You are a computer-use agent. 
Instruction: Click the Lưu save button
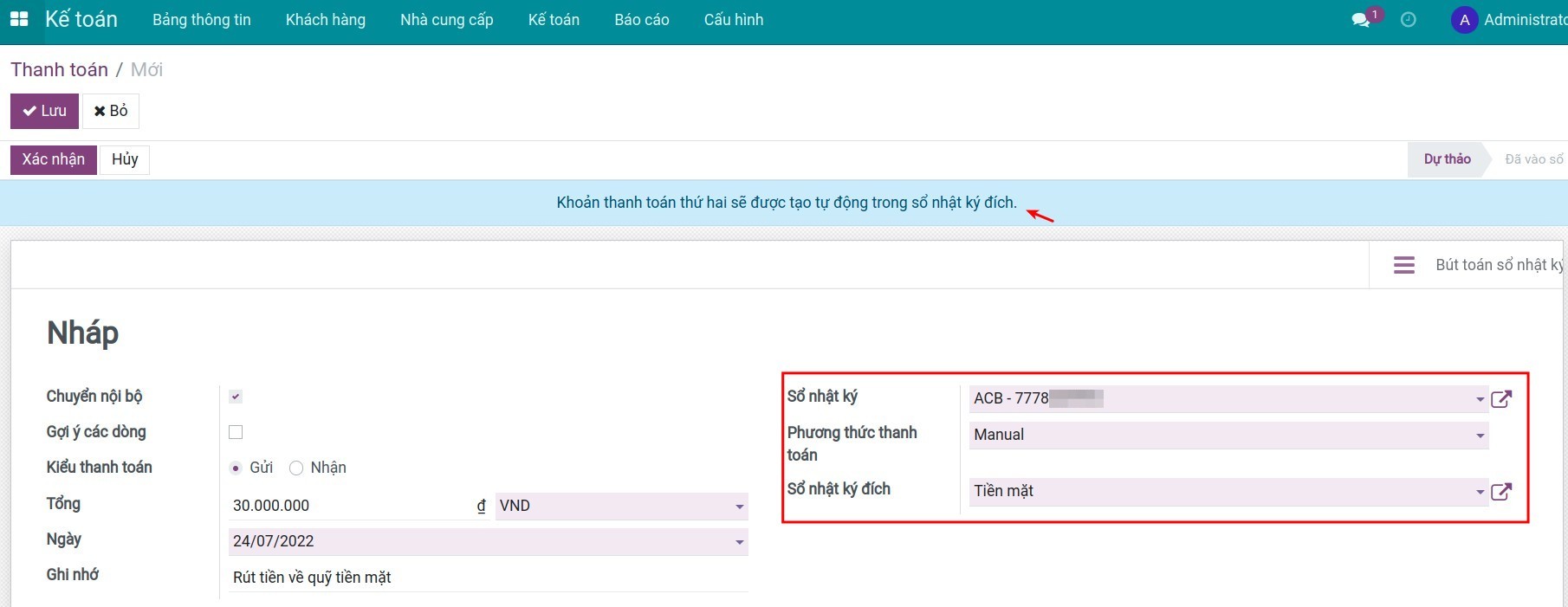[x=44, y=111]
